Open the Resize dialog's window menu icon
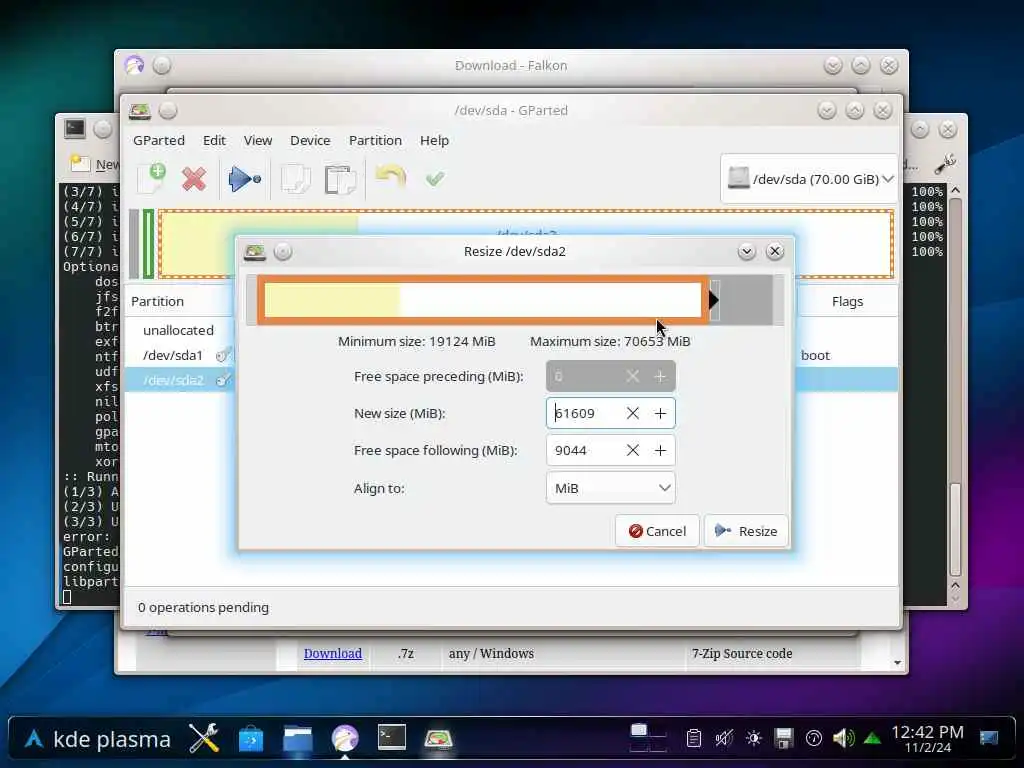This screenshot has height=768, width=1024. pos(255,251)
